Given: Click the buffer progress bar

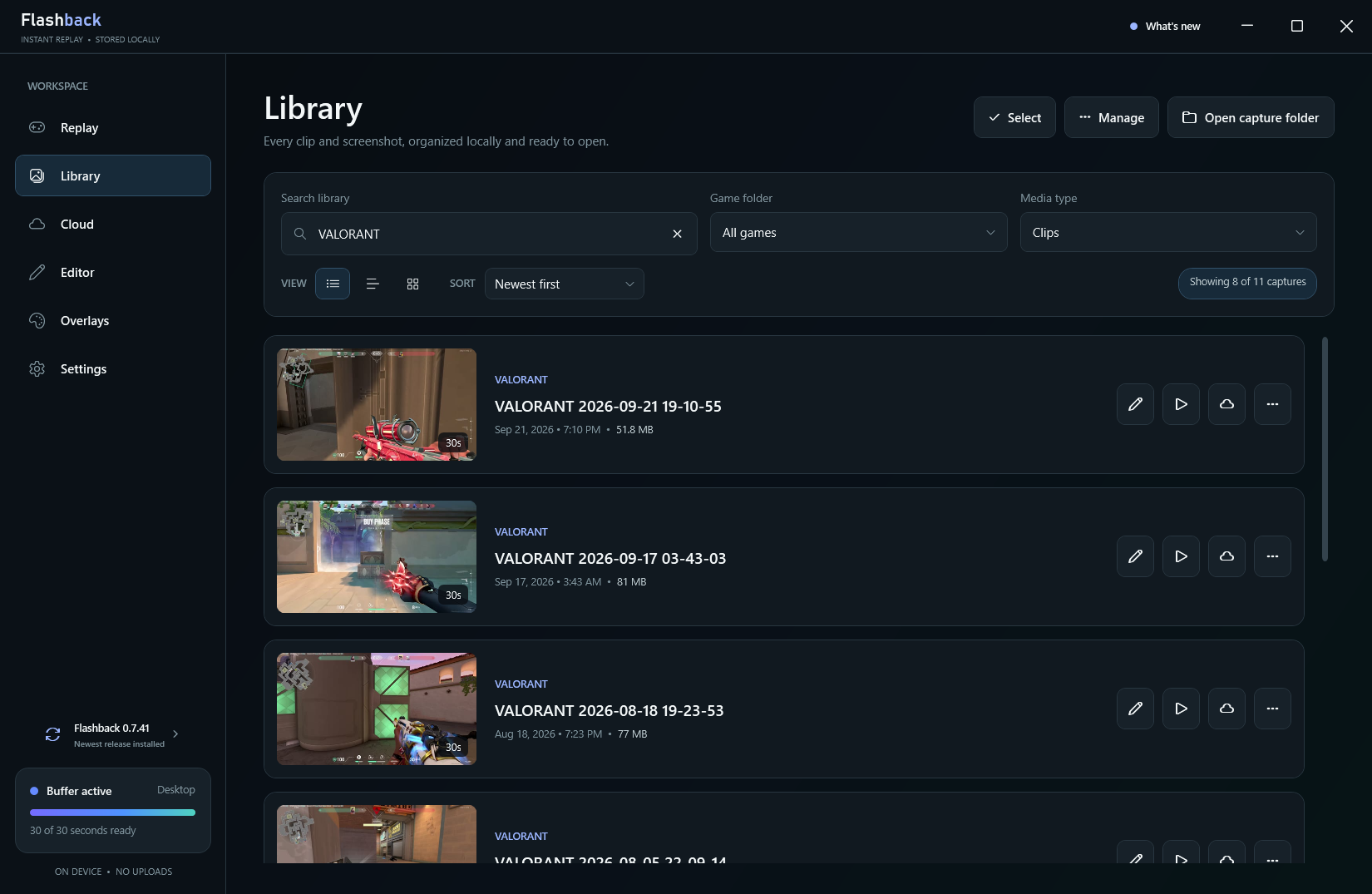Looking at the screenshot, I should click(x=113, y=813).
